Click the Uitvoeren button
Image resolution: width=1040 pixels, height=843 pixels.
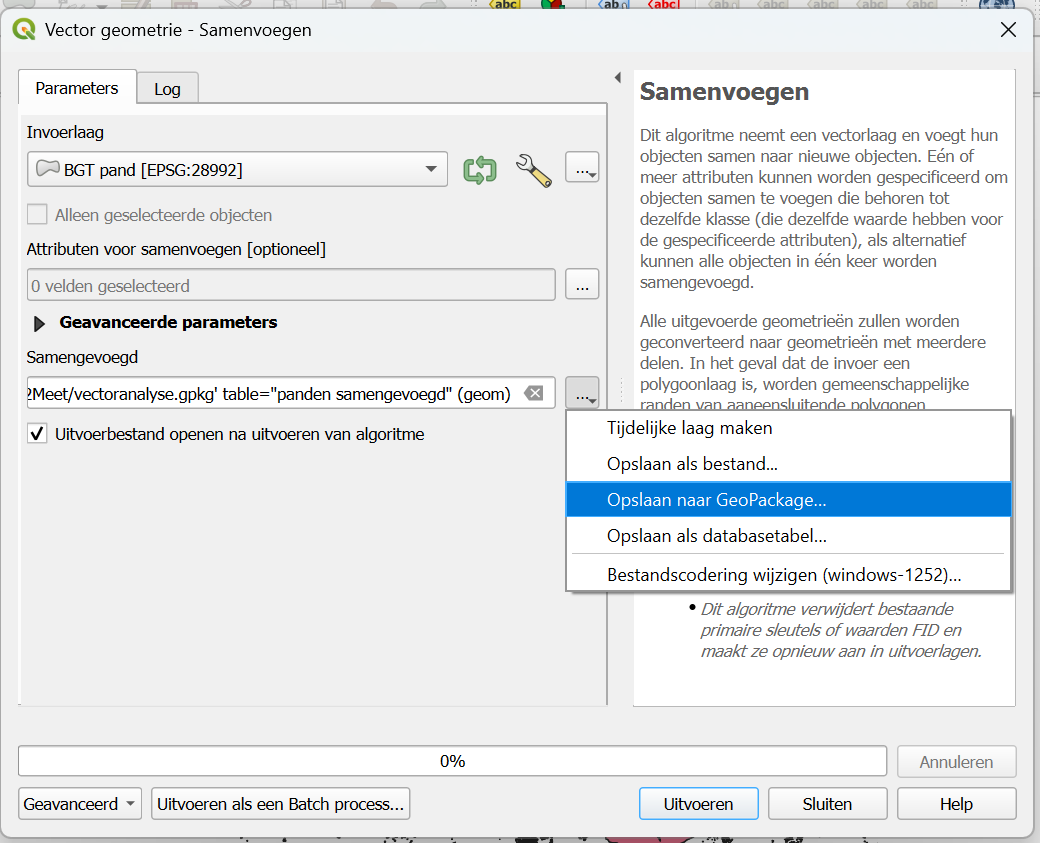pos(698,804)
